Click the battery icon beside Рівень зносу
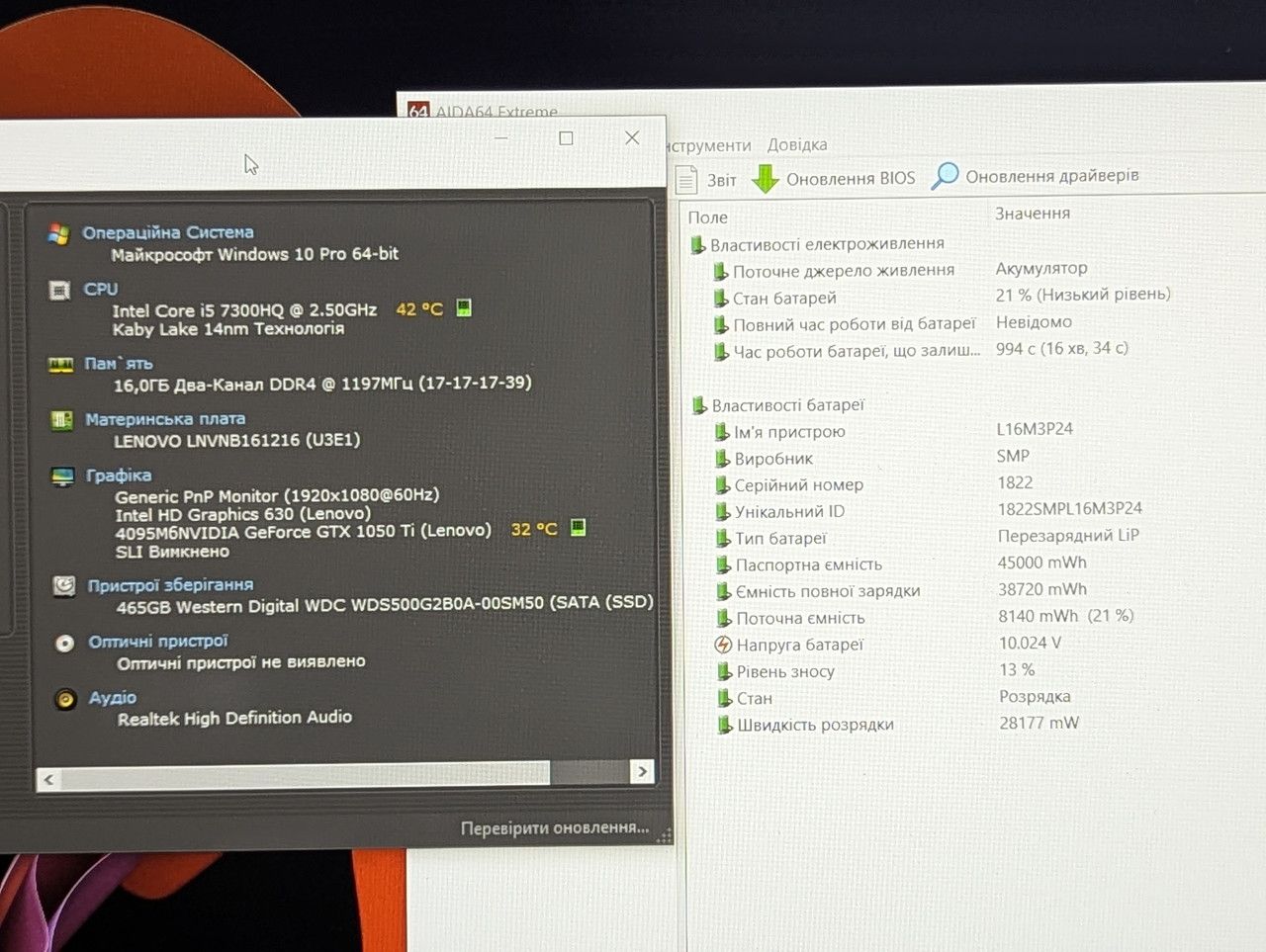The height and width of the screenshot is (952, 1266). [725, 671]
